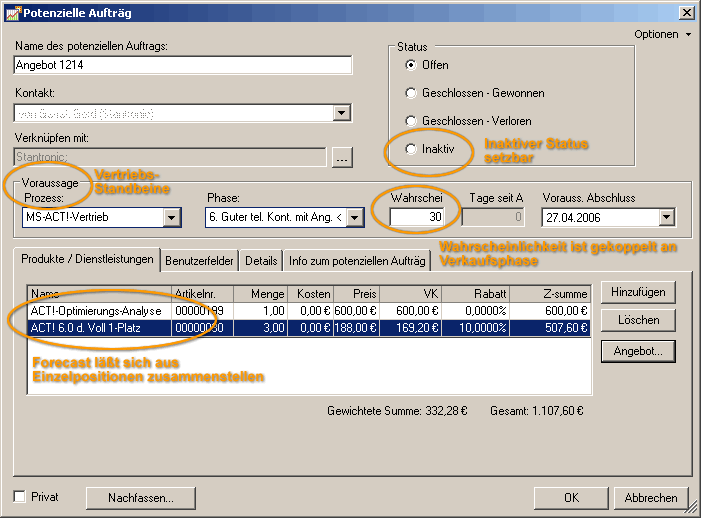This screenshot has height=518, width=701.
Task: Switch to Info zum potenziellen Aufträg tab
Action: 357,260
